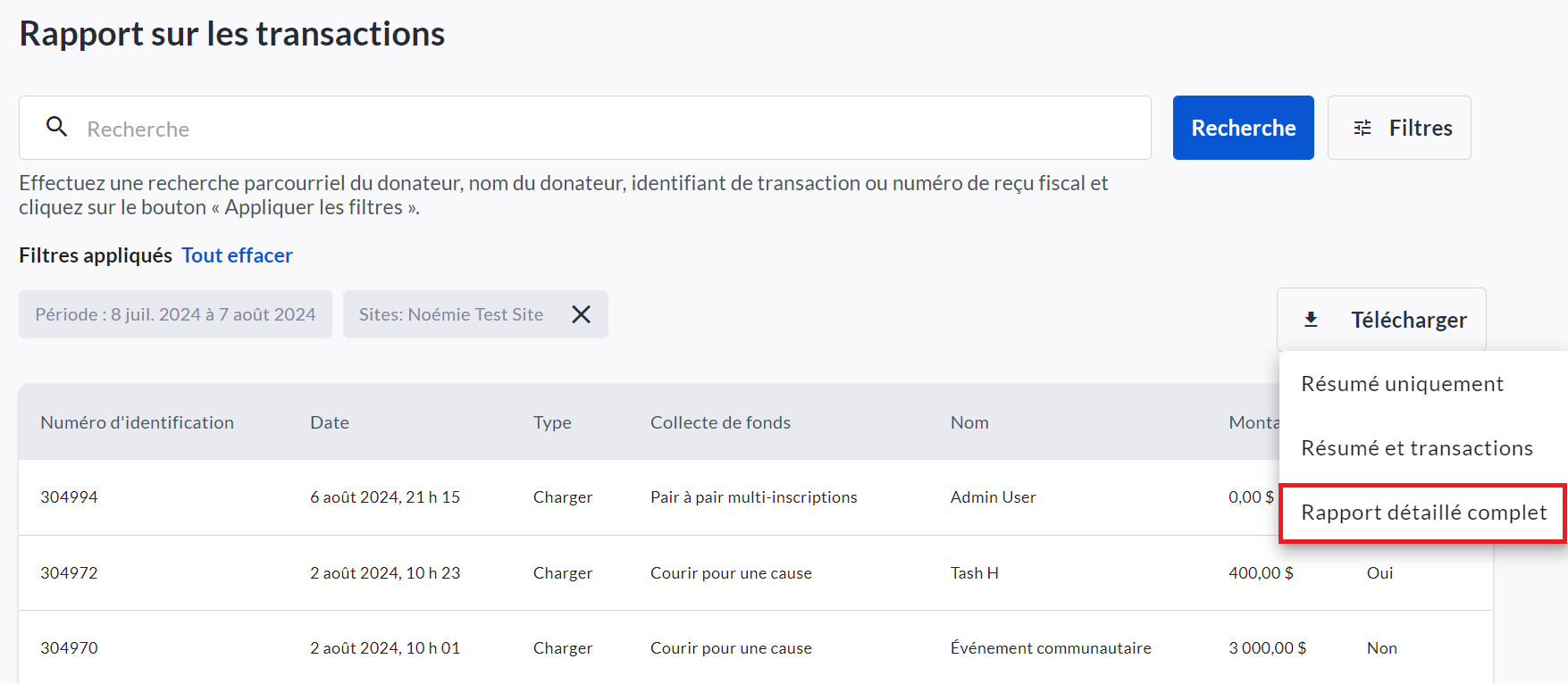The image size is (1568, 684).
Task: Select Résumé uniquement from the menu
Action: point(1401,384)
